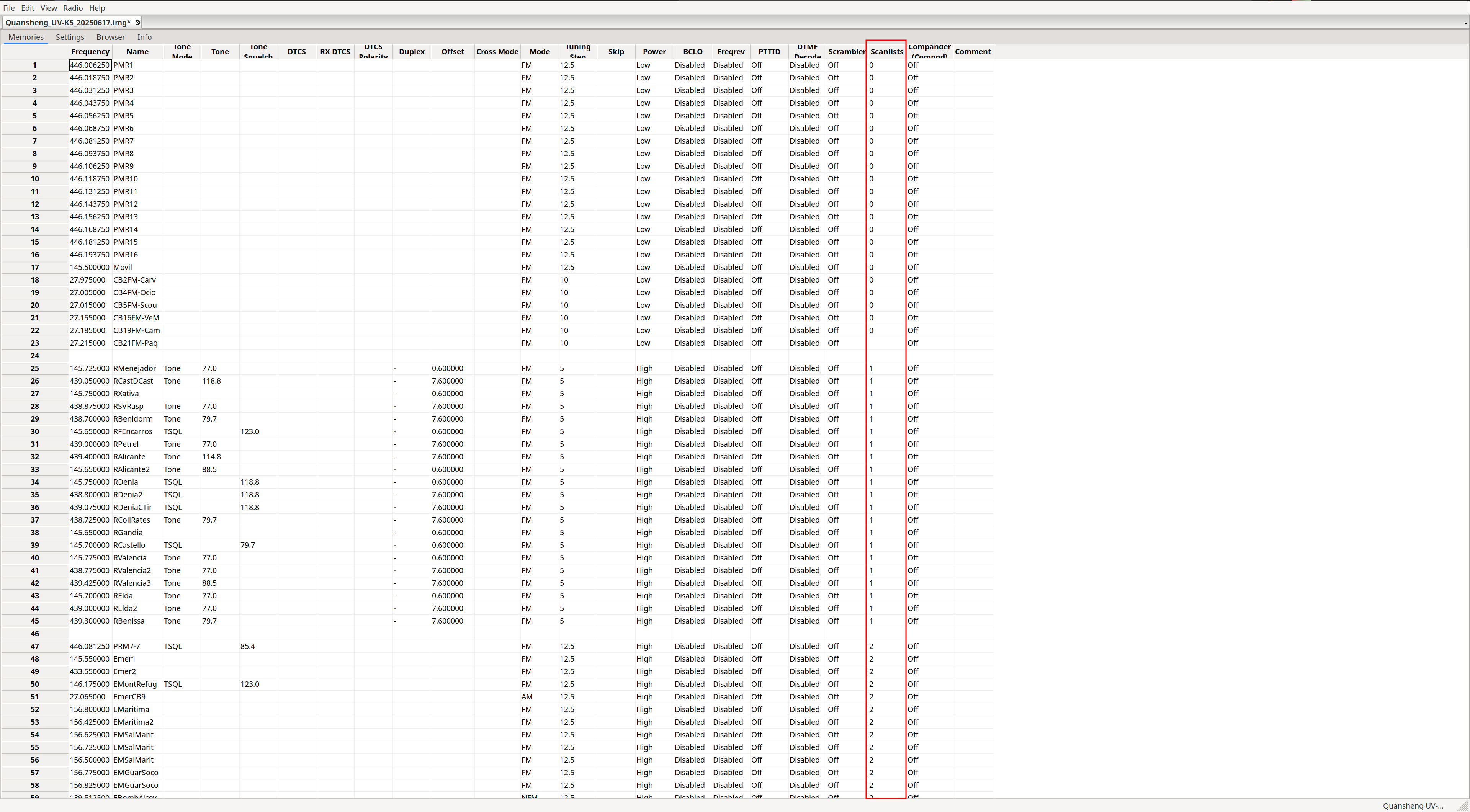The image size is (1470, 812).
Task: Click the Quansheng UV status bar label
Action: click(1412, 806)
